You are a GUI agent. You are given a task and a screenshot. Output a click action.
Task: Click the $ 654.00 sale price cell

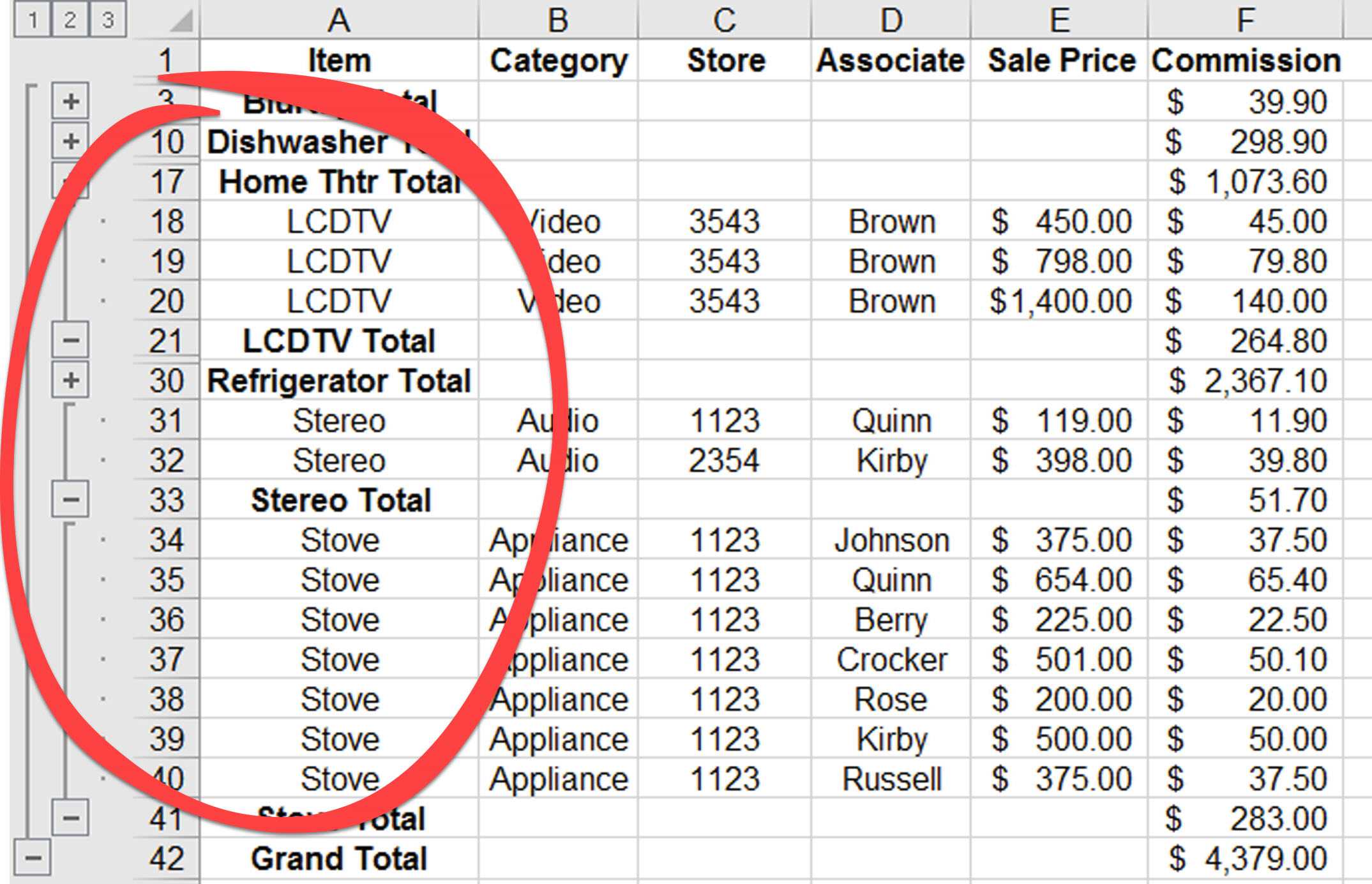(x=1060, y=580)
